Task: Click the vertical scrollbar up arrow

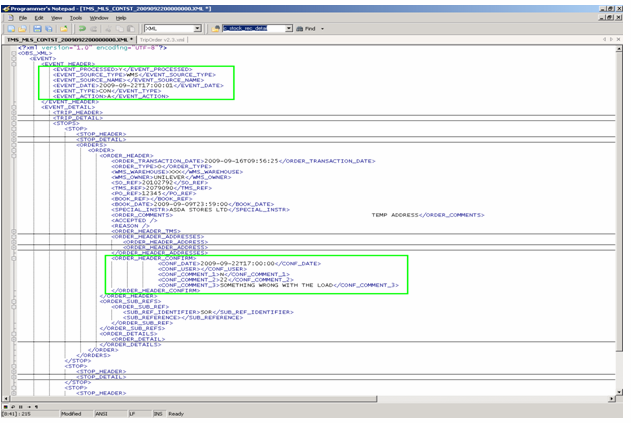Action: pyautogui.click(x=619, y=49)
